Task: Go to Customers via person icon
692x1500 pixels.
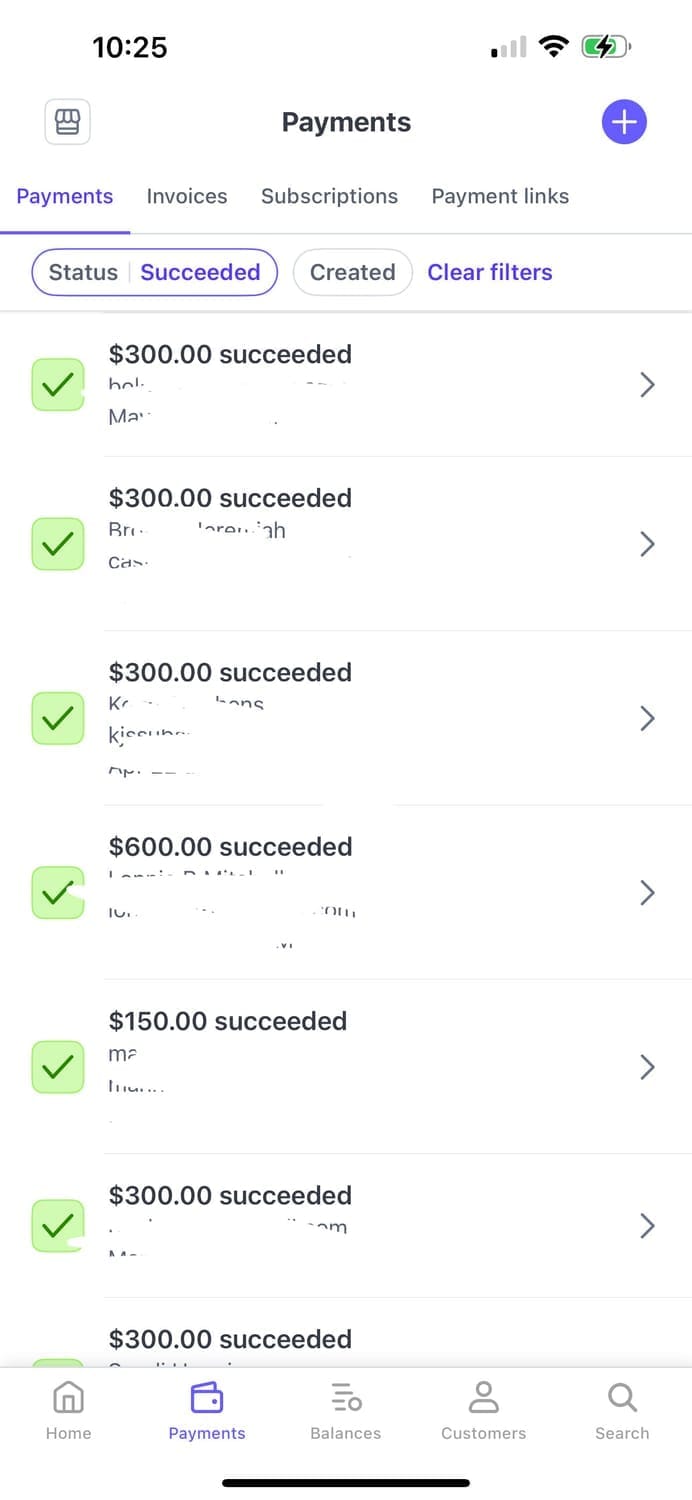Action: [x=484, y=1397]
